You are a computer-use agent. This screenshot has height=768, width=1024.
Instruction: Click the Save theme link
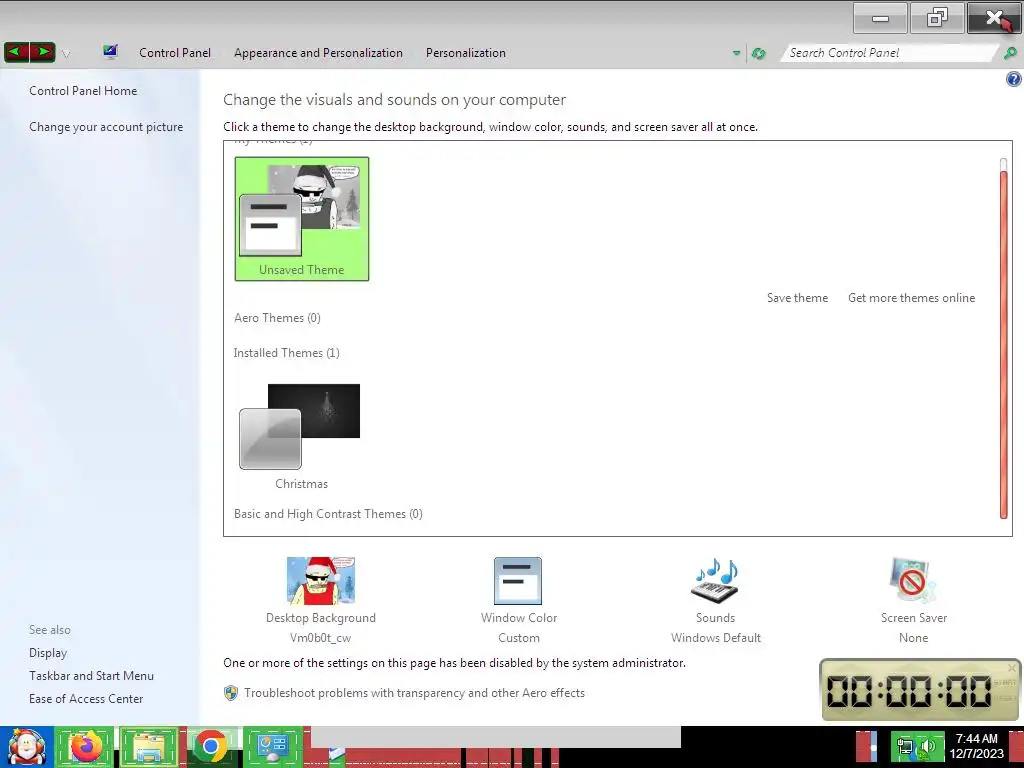tap(797, 298)
